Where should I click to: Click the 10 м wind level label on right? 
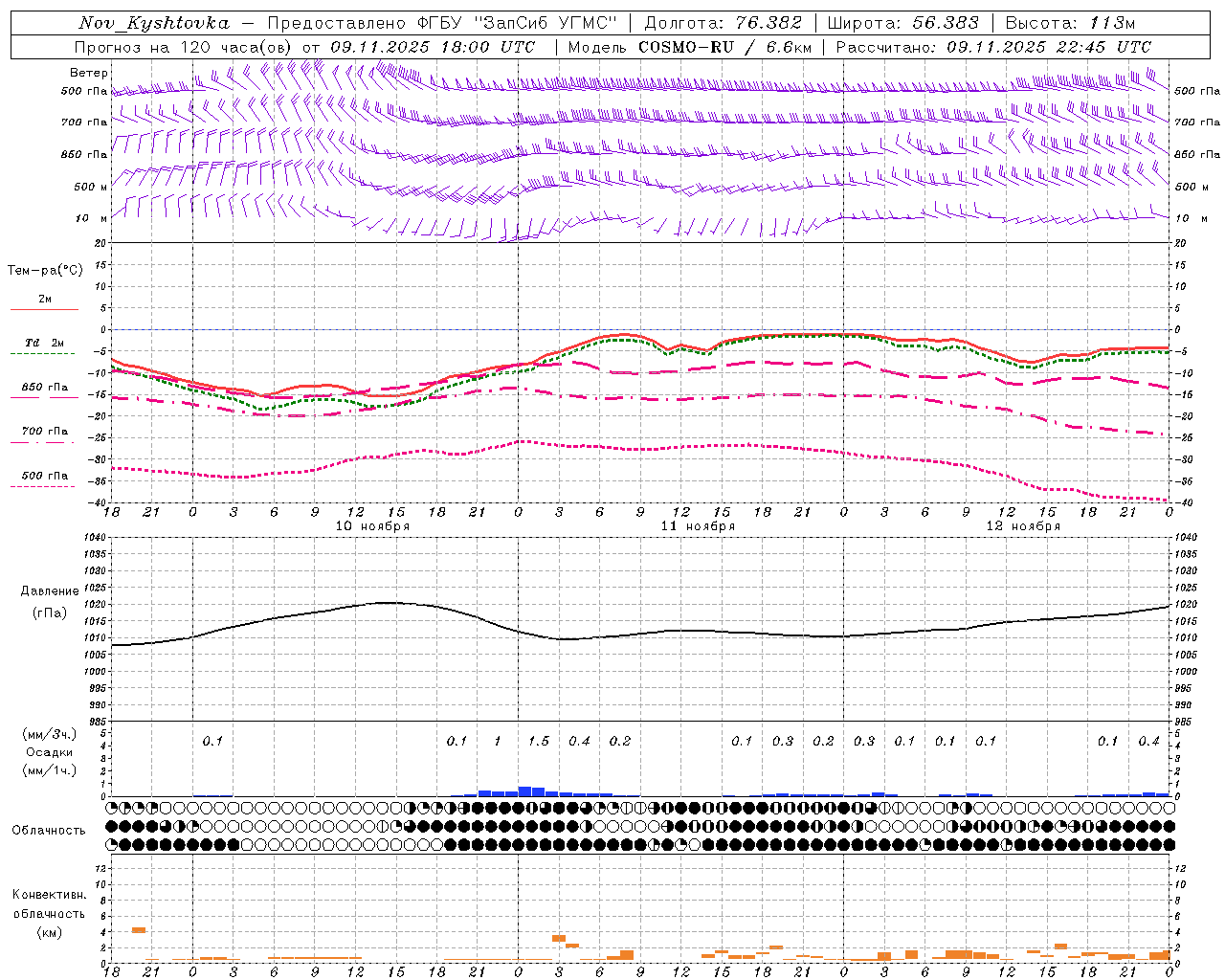point(1191,219)
